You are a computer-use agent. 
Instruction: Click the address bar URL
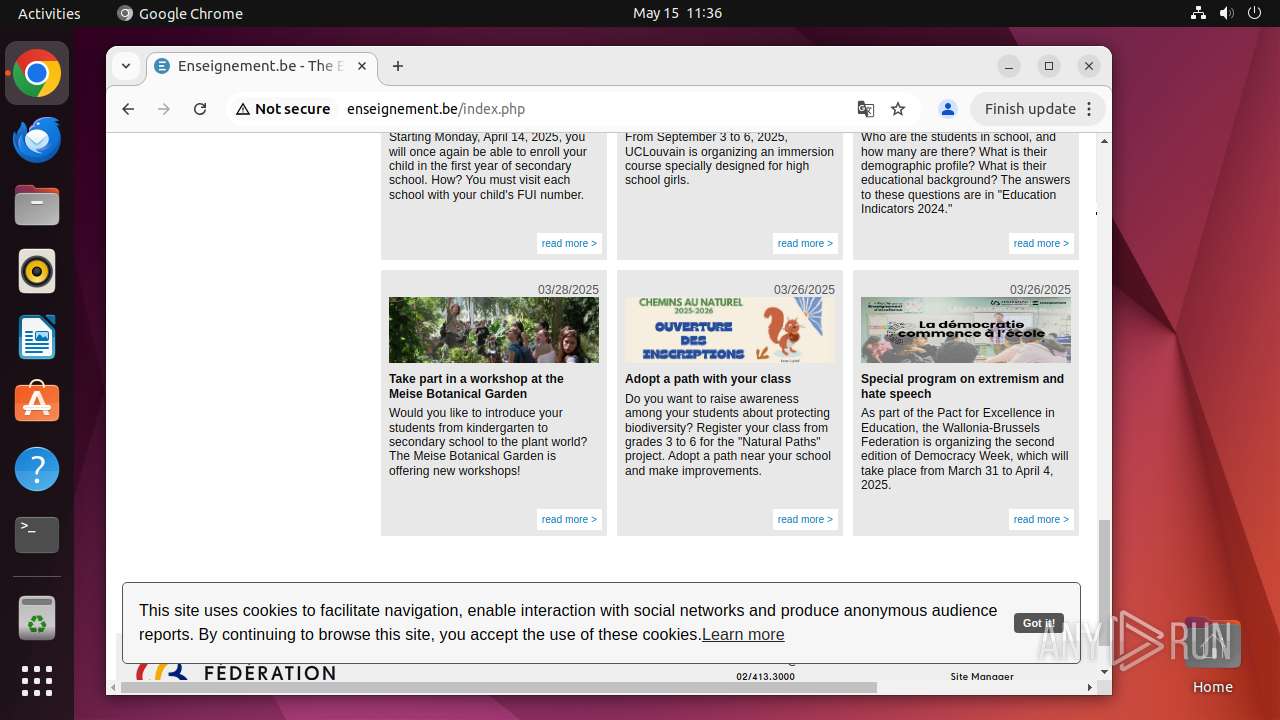click(x=436, y=109)
